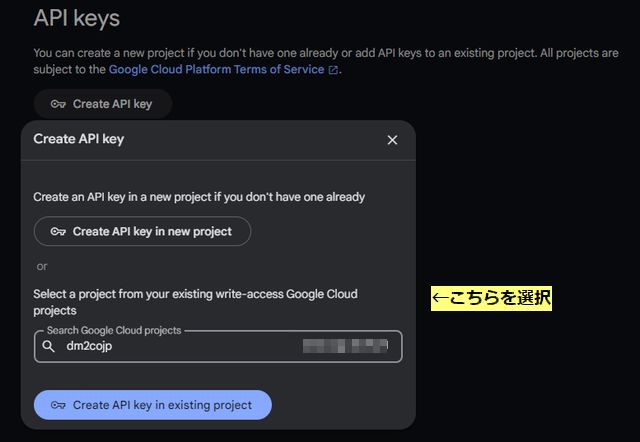Click Create API key in existing project
Viewport: 640px width, 442px height.
tap(153, 405)
